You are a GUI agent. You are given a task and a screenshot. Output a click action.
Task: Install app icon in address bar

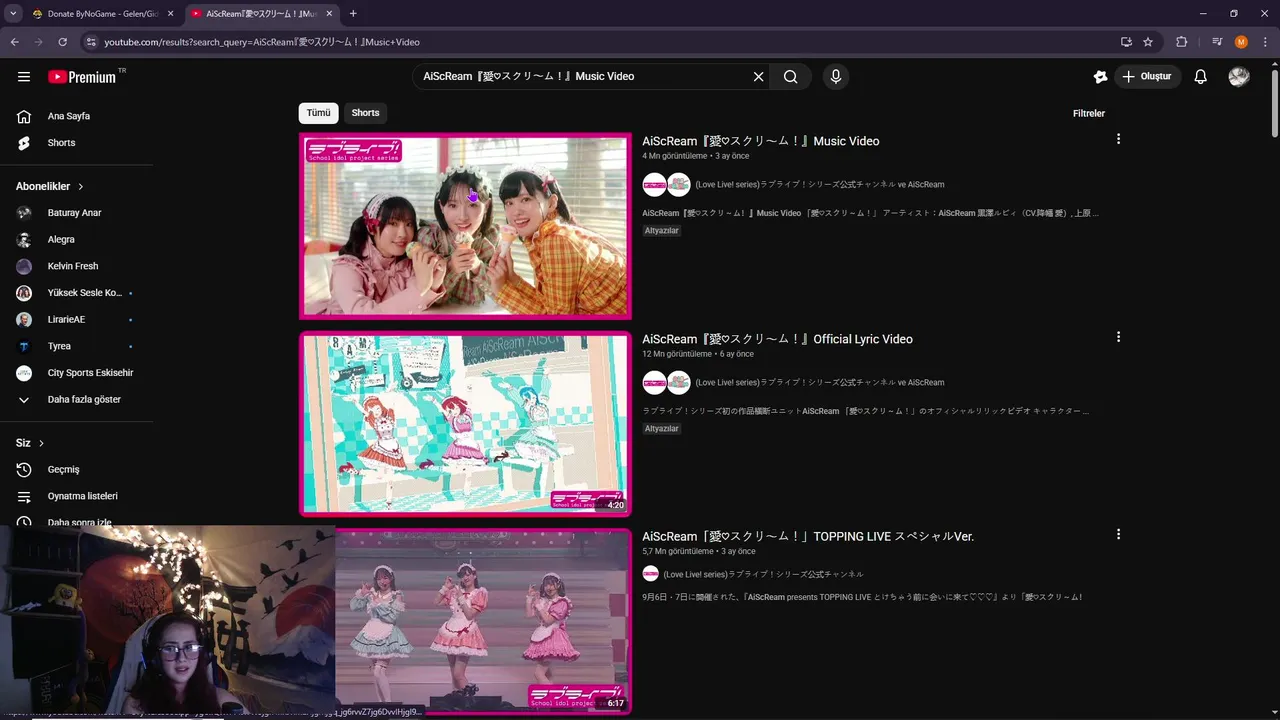pyautogui.click(x=1126, y=42)
